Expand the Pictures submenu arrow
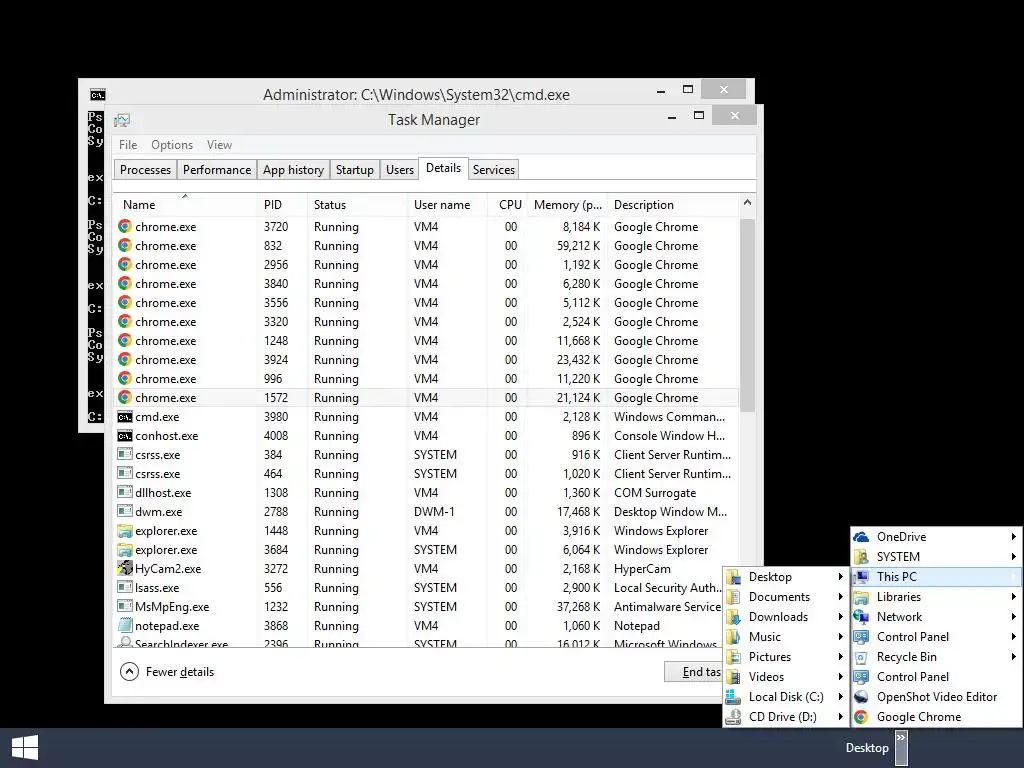This screenshot has width=1024, height=768. click(841, 657)
